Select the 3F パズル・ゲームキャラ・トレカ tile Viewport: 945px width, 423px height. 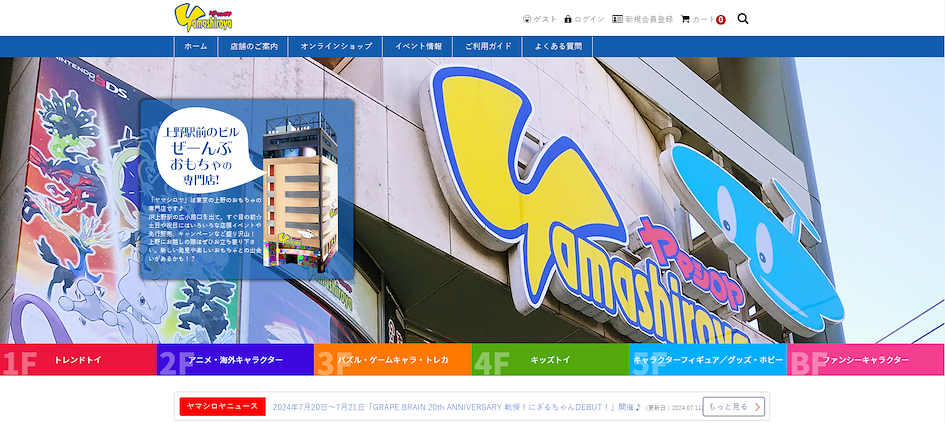pos(393,360)
